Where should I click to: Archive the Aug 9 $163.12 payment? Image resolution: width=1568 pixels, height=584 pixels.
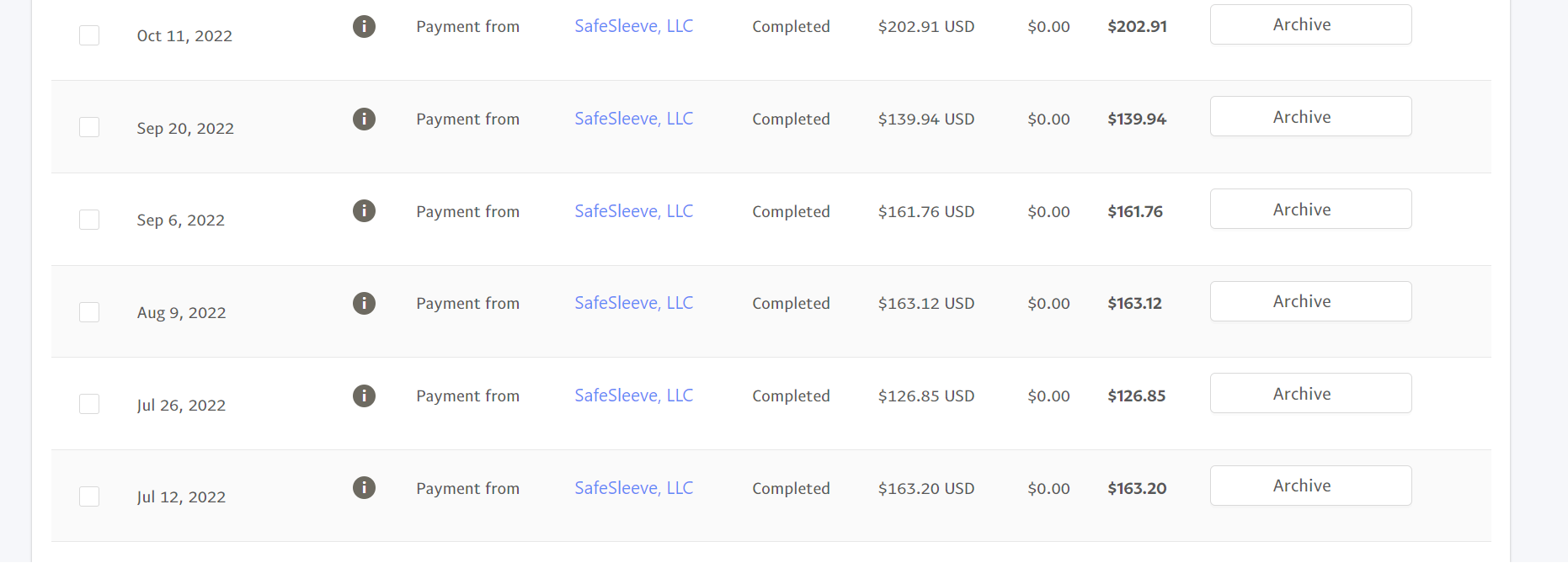[x=1310, y=301]
